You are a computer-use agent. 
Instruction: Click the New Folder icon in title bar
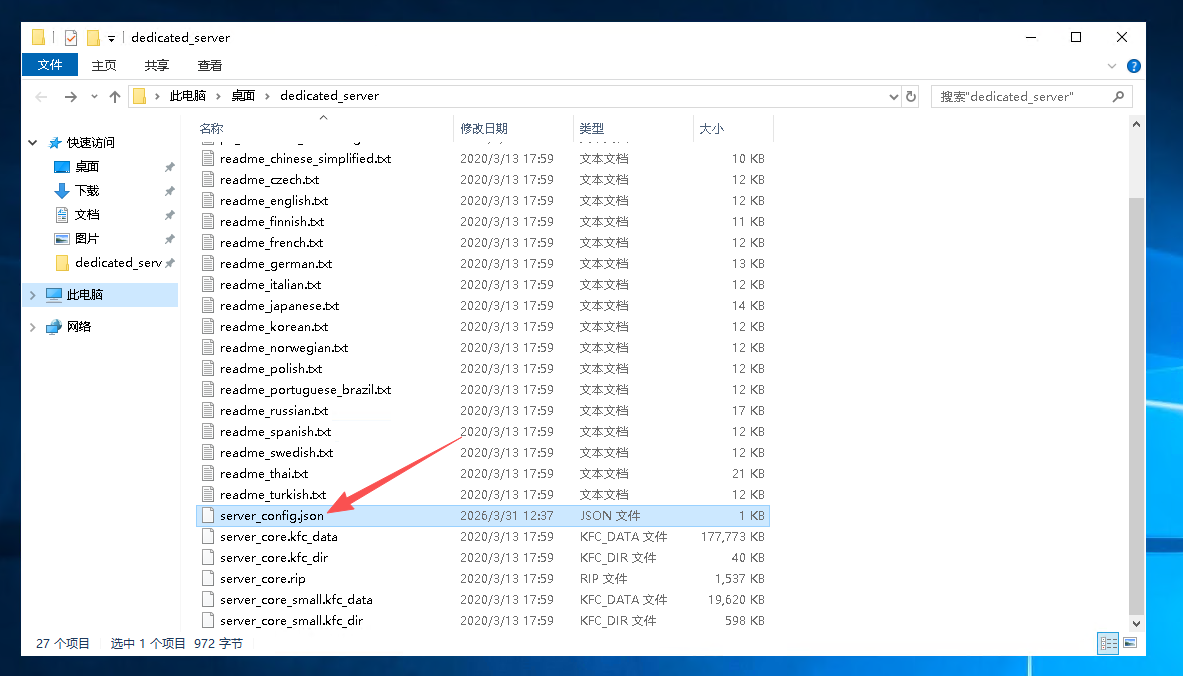93,38
